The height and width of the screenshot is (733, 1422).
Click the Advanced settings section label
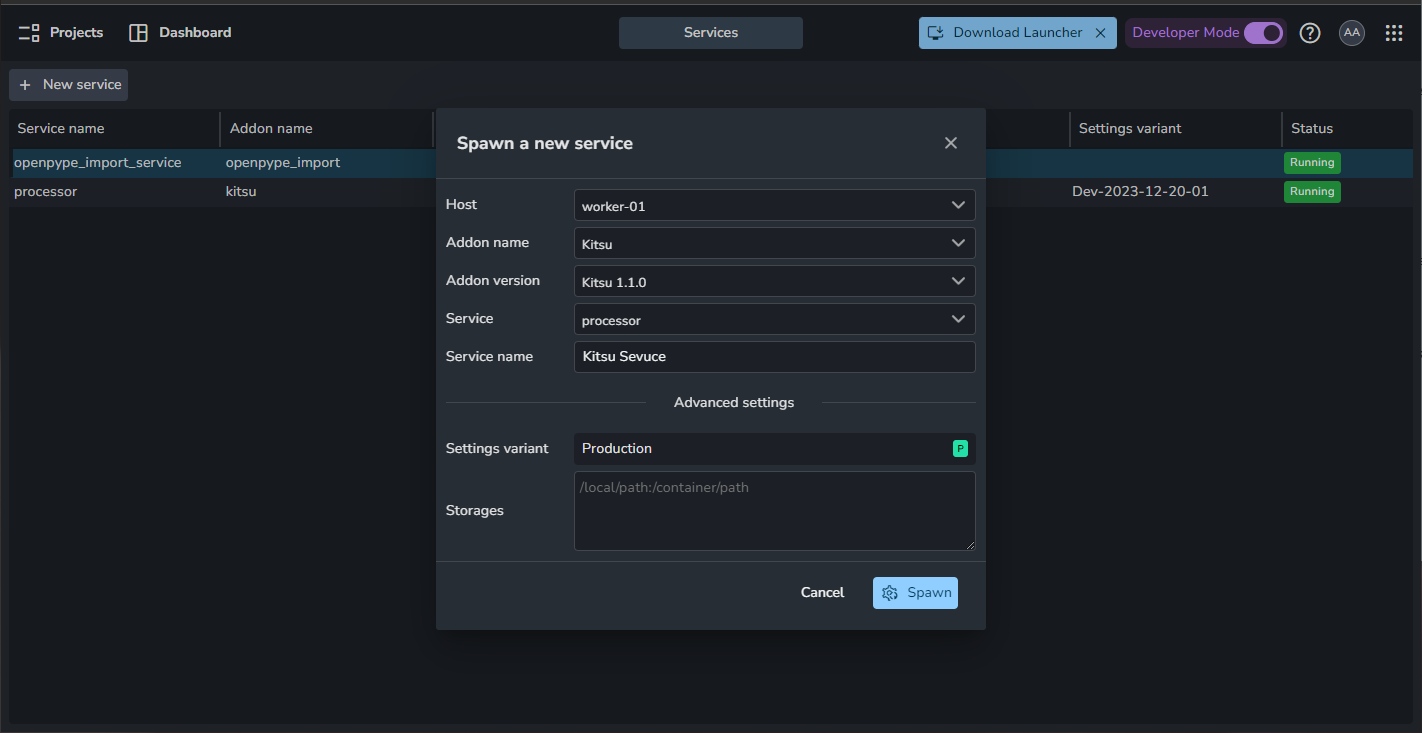(x=734, y=403)
